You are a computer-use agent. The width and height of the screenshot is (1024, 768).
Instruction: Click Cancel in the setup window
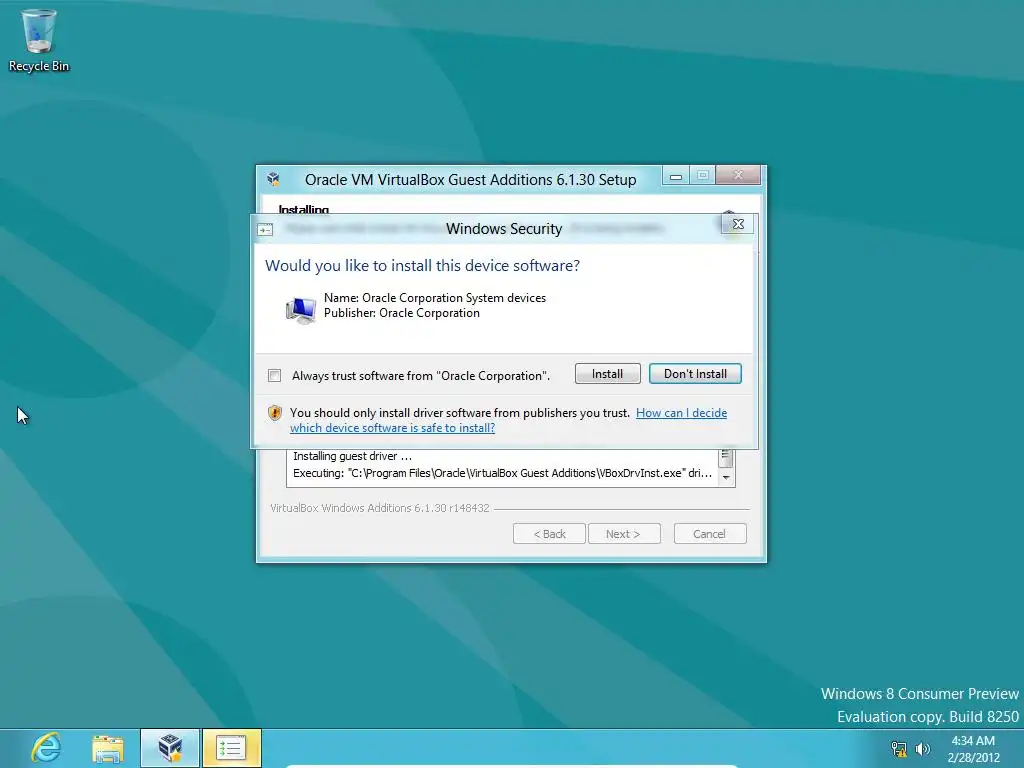709,534
